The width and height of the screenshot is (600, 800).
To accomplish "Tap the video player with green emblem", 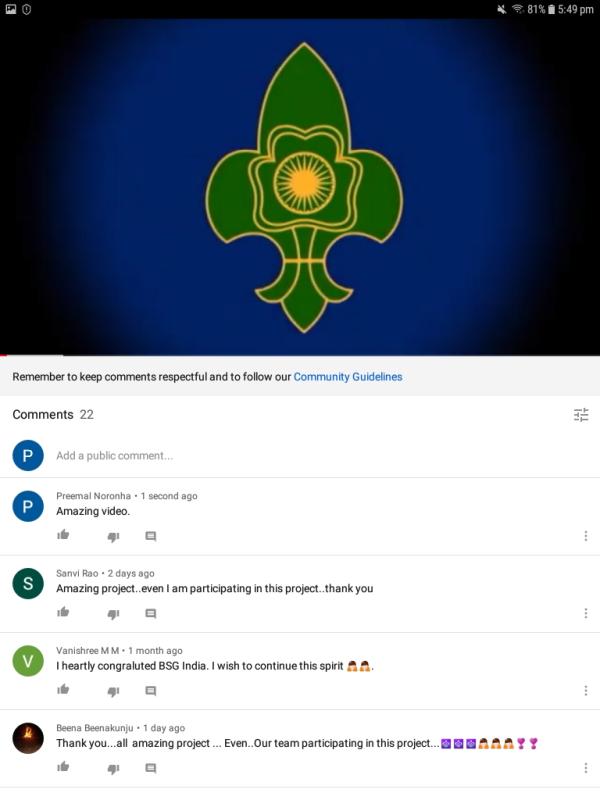I will coord(300,187).
